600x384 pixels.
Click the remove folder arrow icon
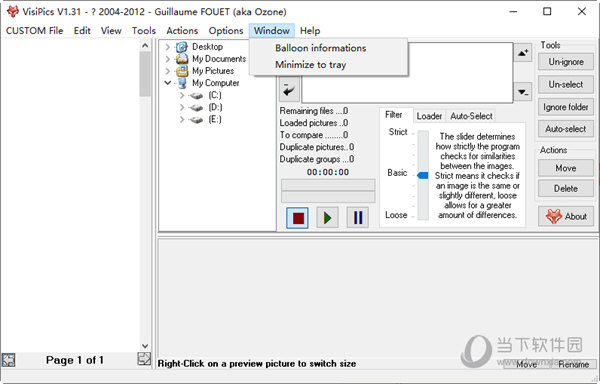pos(523,92)
